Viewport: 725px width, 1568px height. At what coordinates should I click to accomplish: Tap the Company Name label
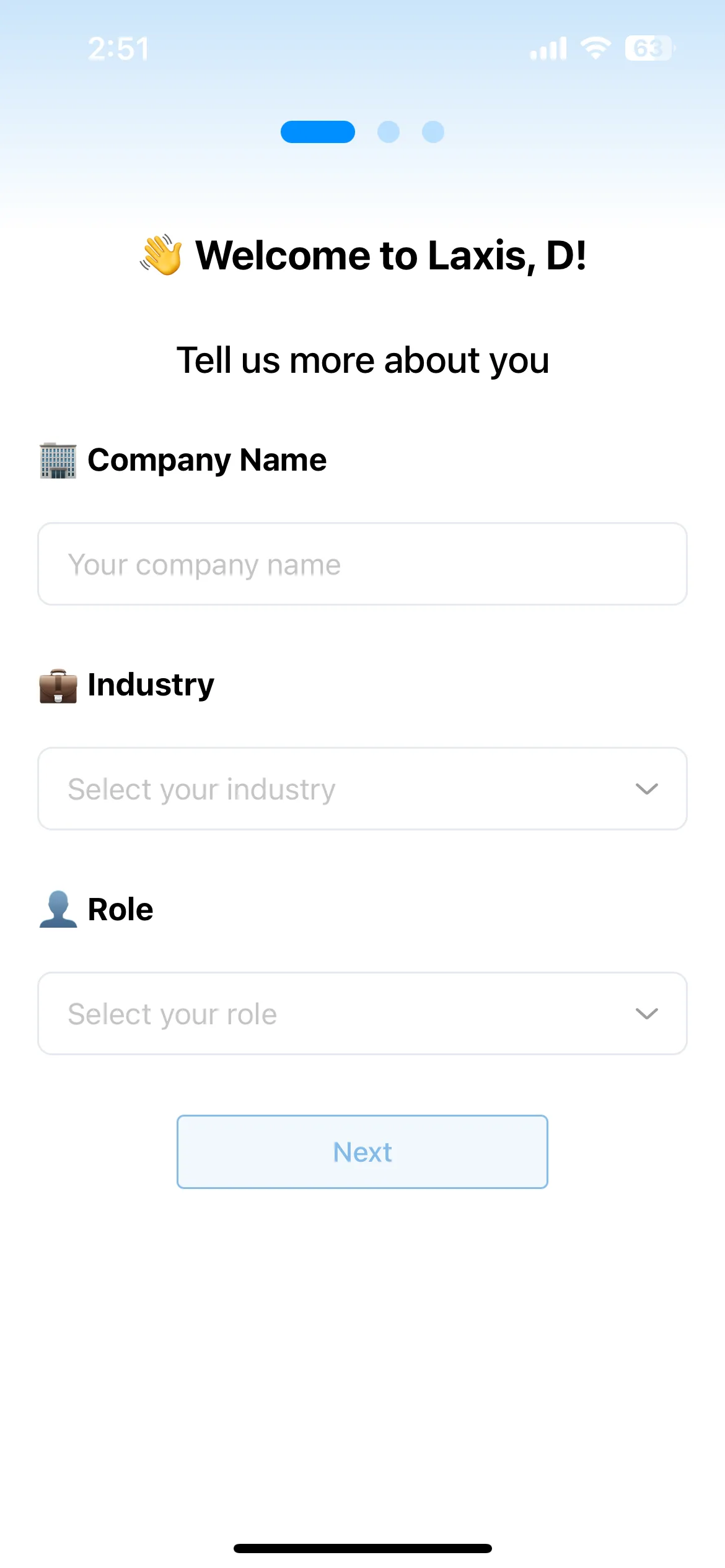click(207, 460)
